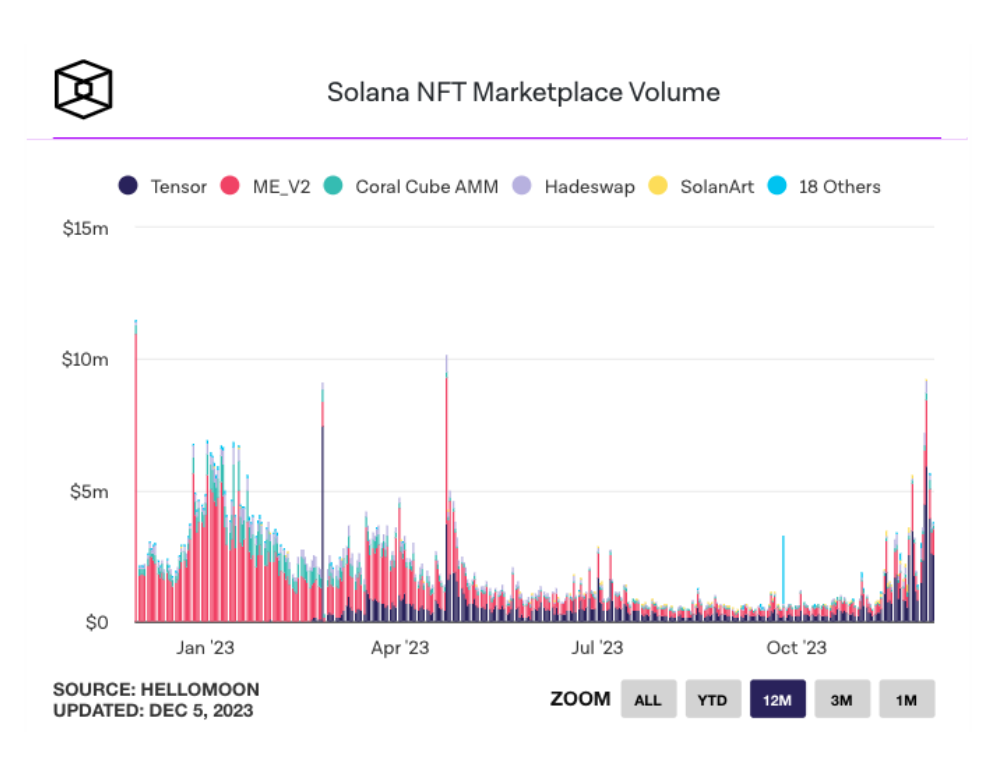
Task: Click the SOURCE: HELLOMOON text
Action: tap(156, 690)
